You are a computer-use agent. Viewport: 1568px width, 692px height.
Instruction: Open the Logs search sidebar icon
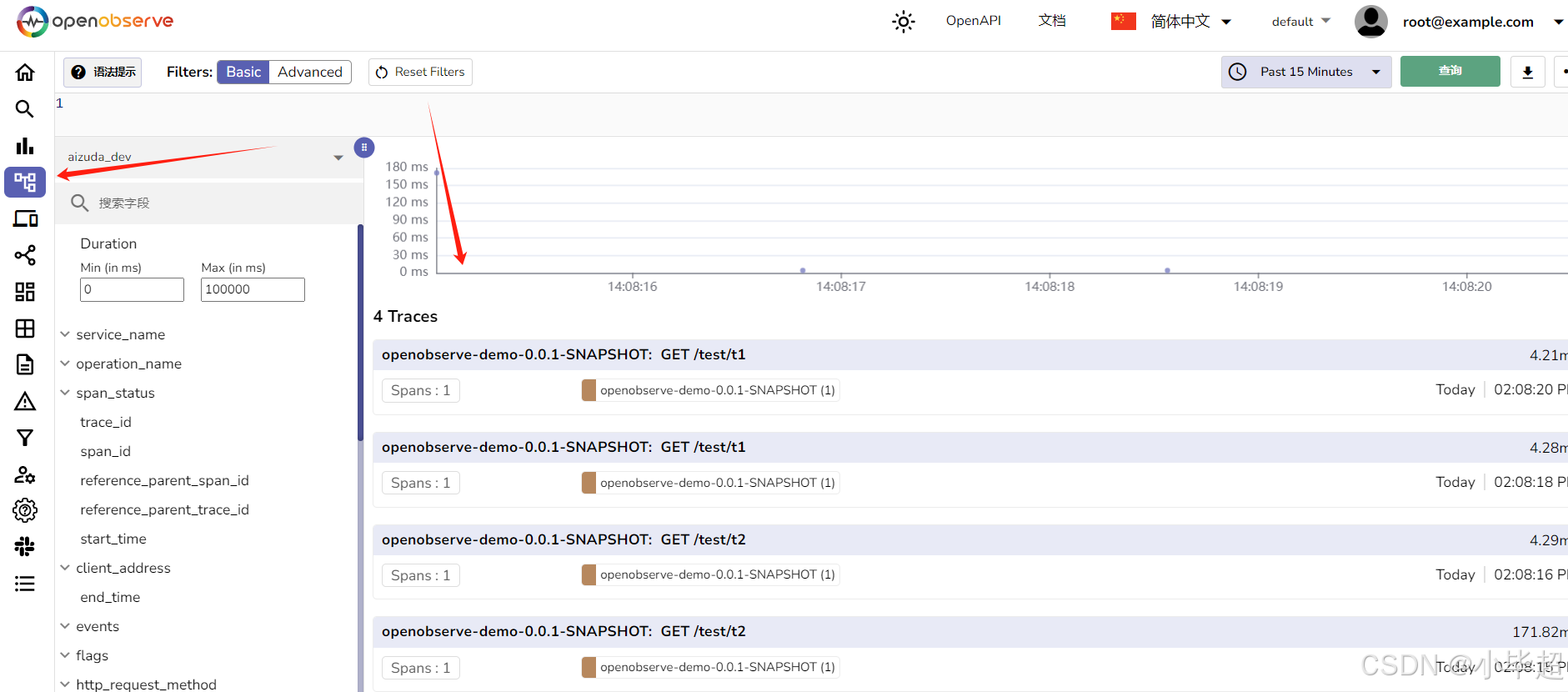click(25, 109)
